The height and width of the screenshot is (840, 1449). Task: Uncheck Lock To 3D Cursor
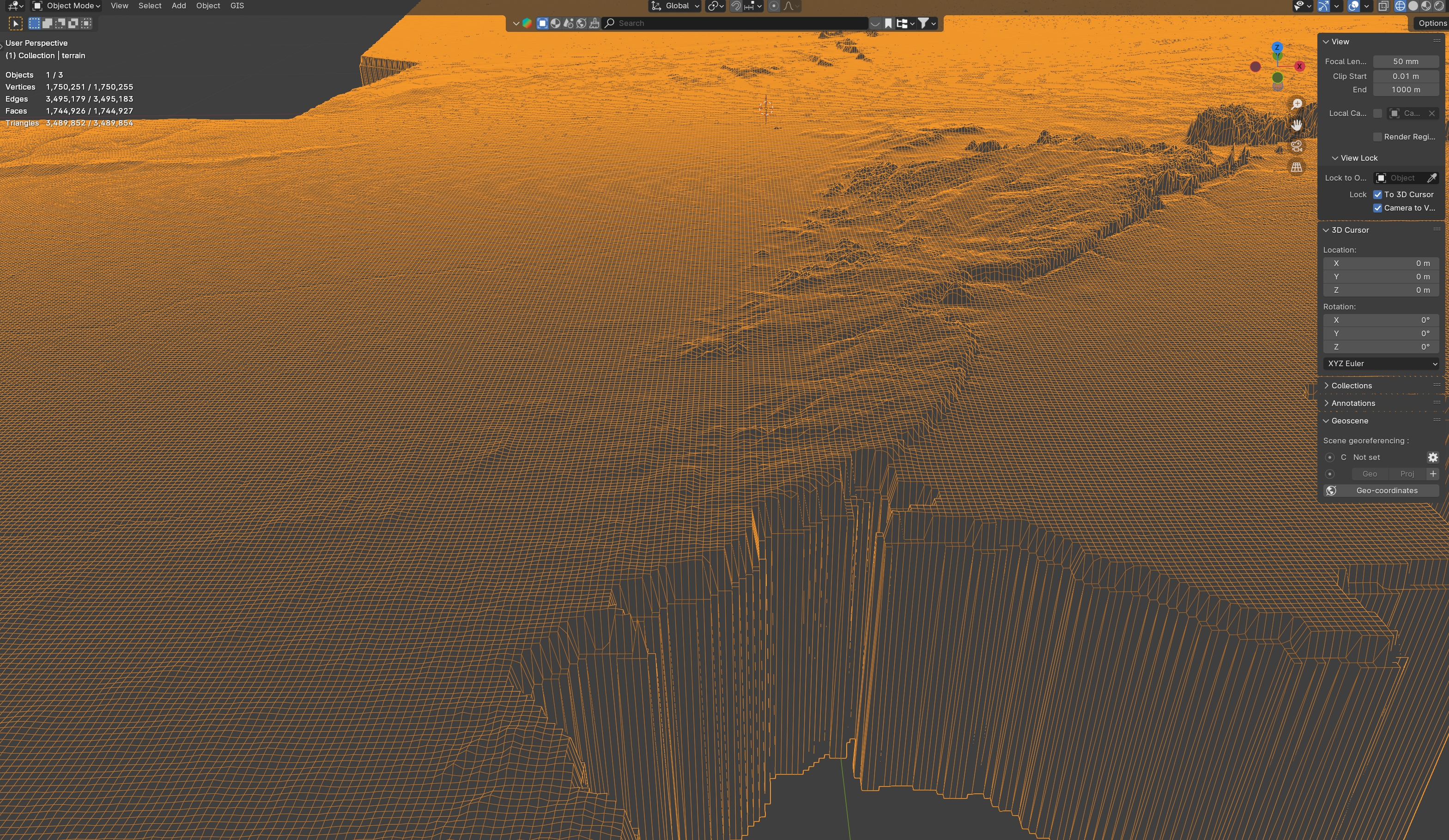click(1377, 194)
